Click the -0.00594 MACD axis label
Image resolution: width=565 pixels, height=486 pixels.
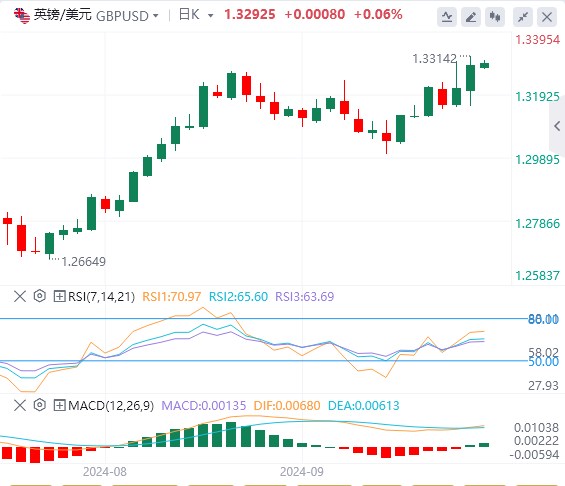[x=534, y=455]
